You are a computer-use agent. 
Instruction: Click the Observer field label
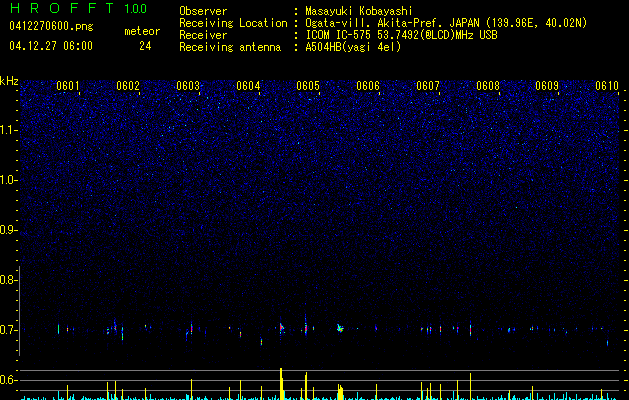click(203, 11)
